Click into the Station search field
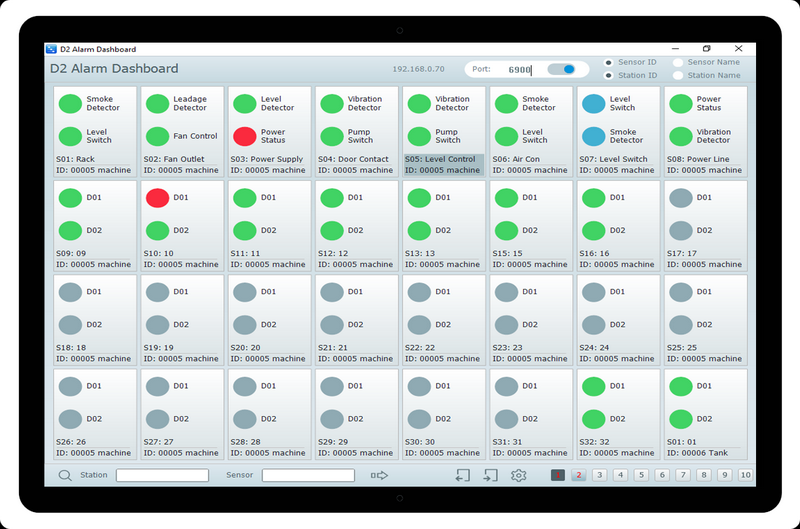This screenshot has height=529, width=800. pos(162,476)
